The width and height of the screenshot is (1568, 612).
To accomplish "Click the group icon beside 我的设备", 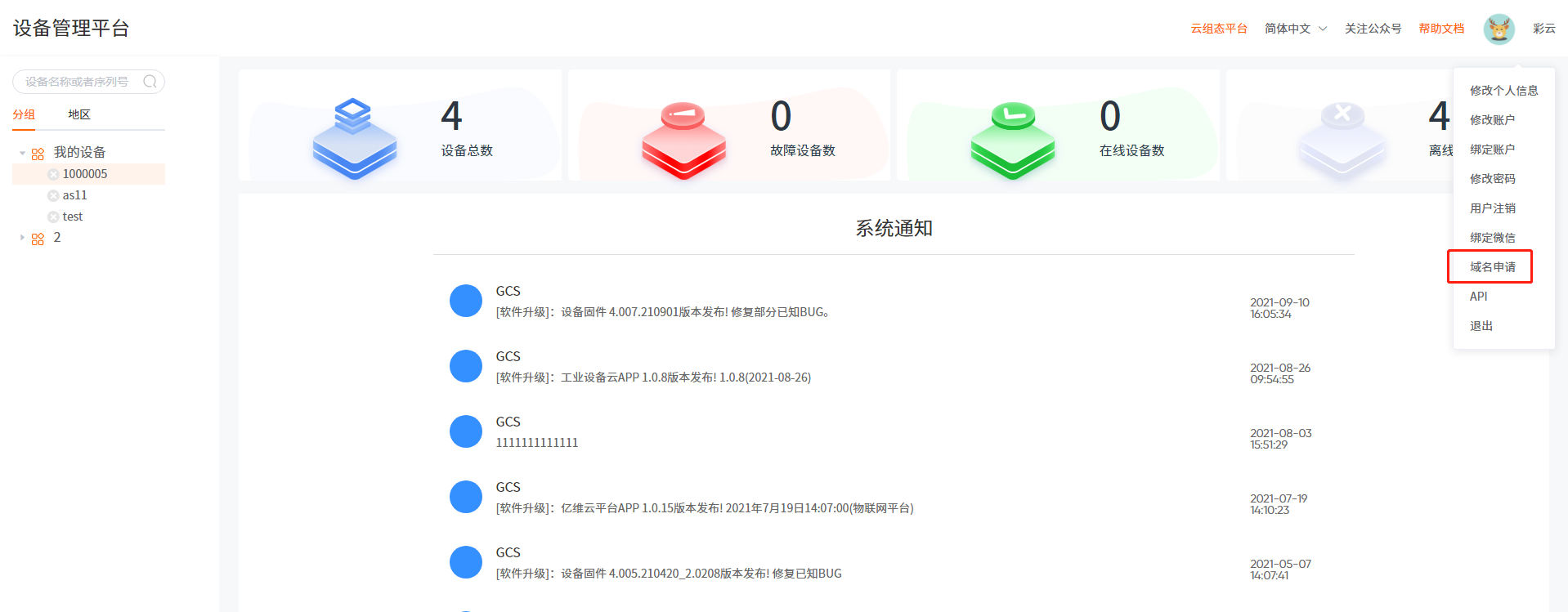I will click(x=38, y=154).
